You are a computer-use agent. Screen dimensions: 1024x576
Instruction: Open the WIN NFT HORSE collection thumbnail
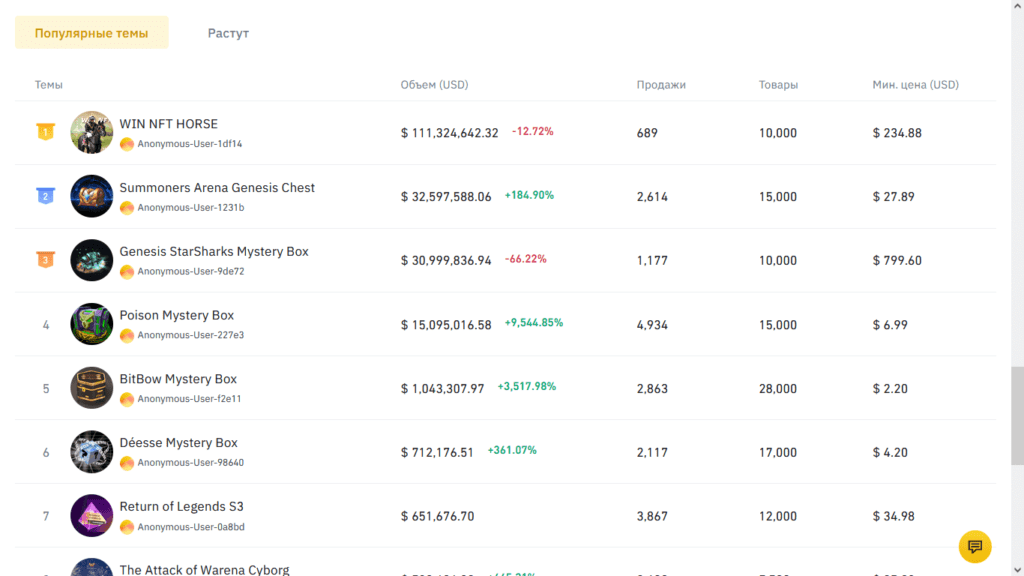(x=92, y=132)
